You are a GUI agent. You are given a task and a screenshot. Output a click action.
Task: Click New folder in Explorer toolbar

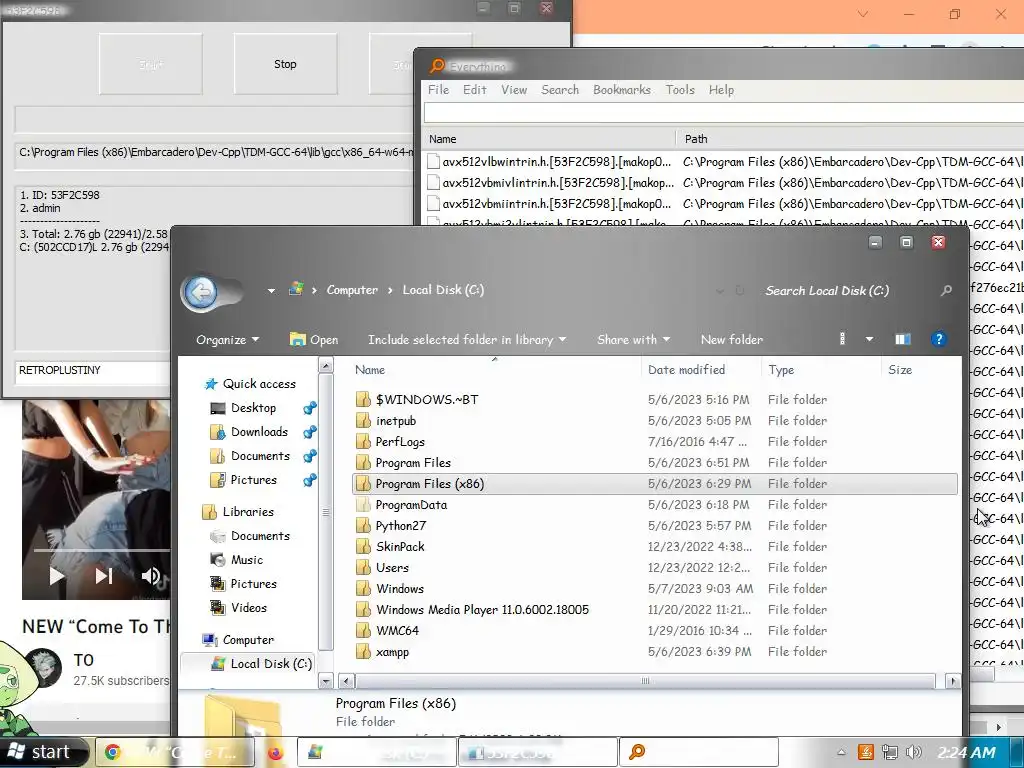pyautogui.click(x=731, y=340)
